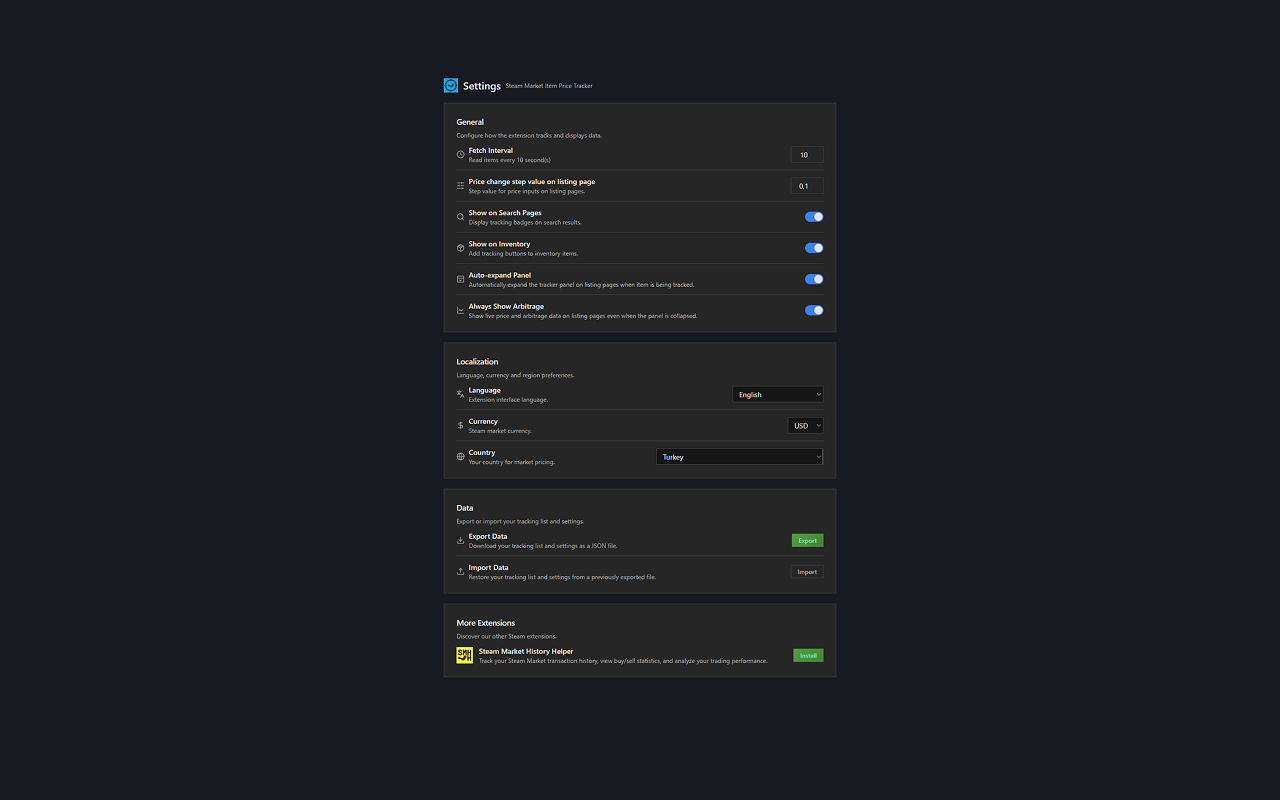This screenshot has width=1280, height=800.
Task: Click the Always Show Arbitrage label
Action: click(x=507, y=306)
